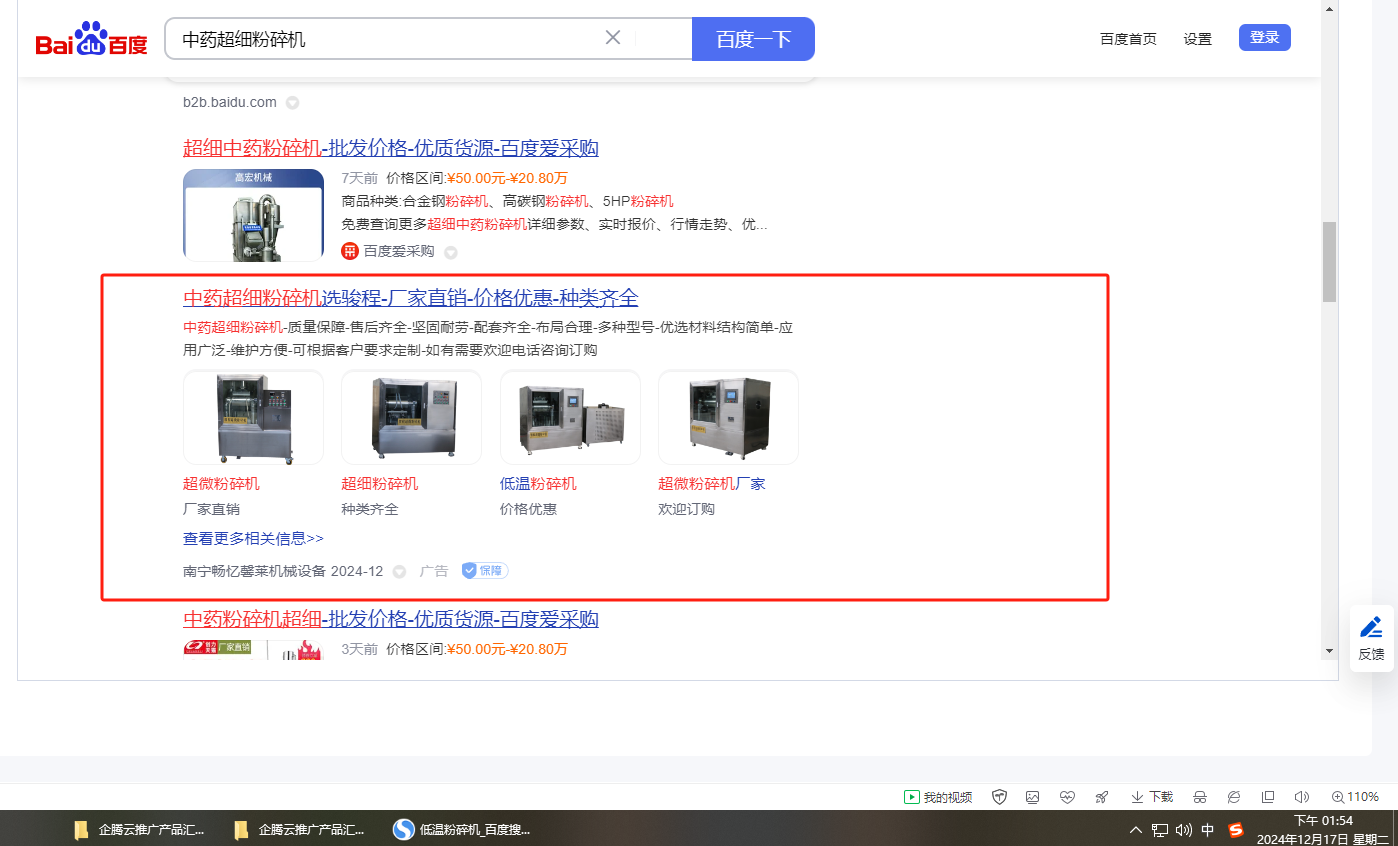This screenshot has width=1398, height=846.
Task: Expand the dropdown arrow beside b2b.baidu.com
Action: point(292,102)
